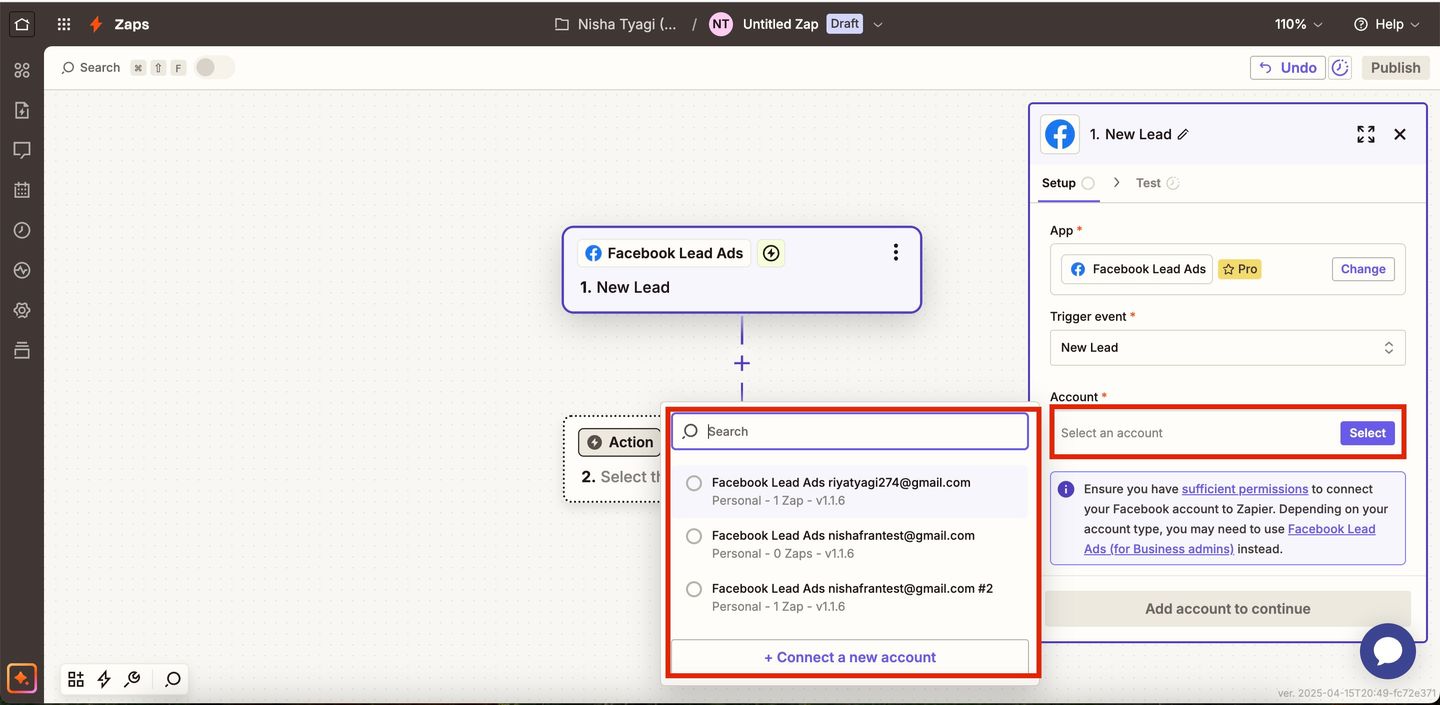Open the chat support bubble

click(x=1388, y=651)
